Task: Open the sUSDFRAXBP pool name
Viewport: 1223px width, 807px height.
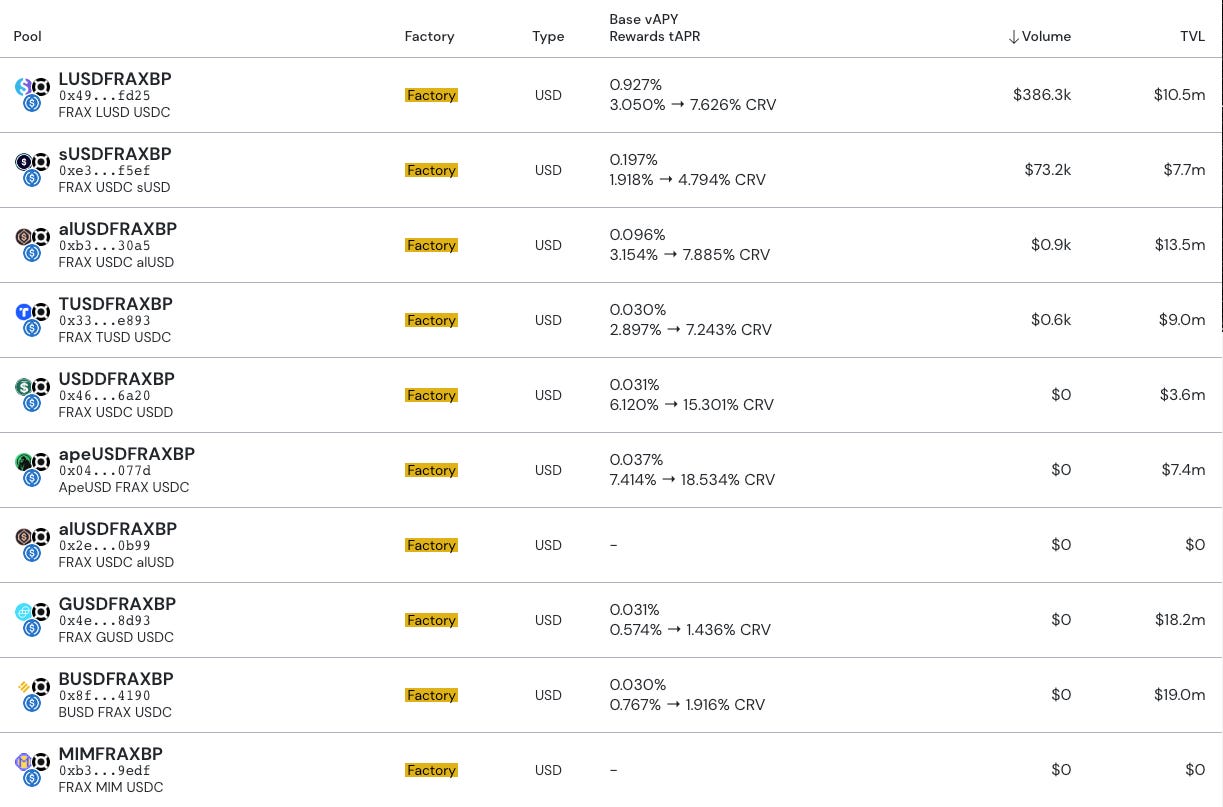Action: [115, 154]
